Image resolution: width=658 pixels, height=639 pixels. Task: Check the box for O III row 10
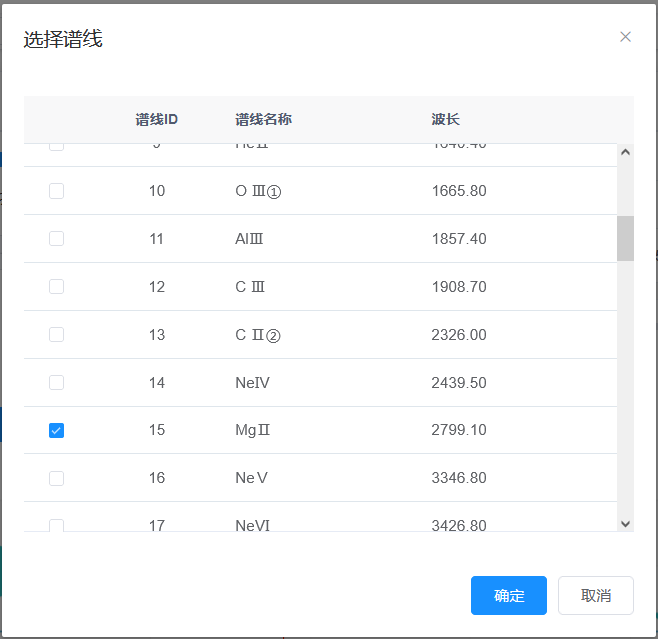coord(56,191)
